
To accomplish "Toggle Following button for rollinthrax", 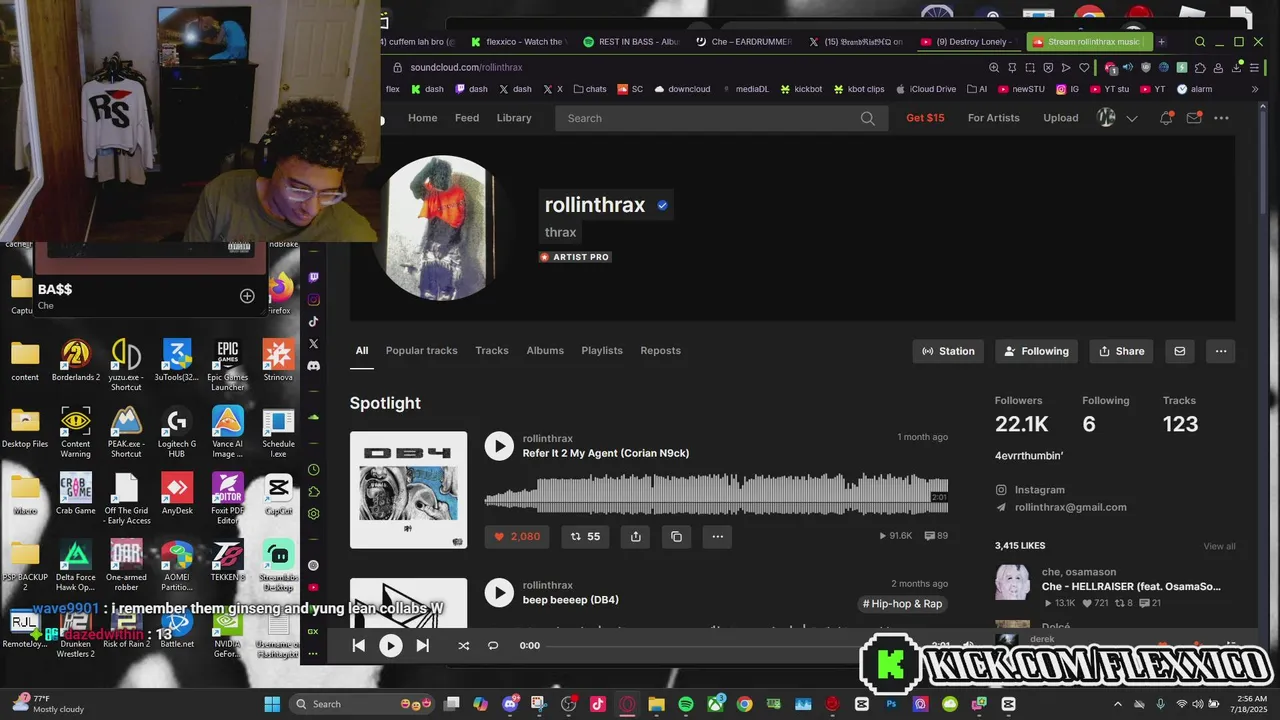I will click(x=1036, y=351).
